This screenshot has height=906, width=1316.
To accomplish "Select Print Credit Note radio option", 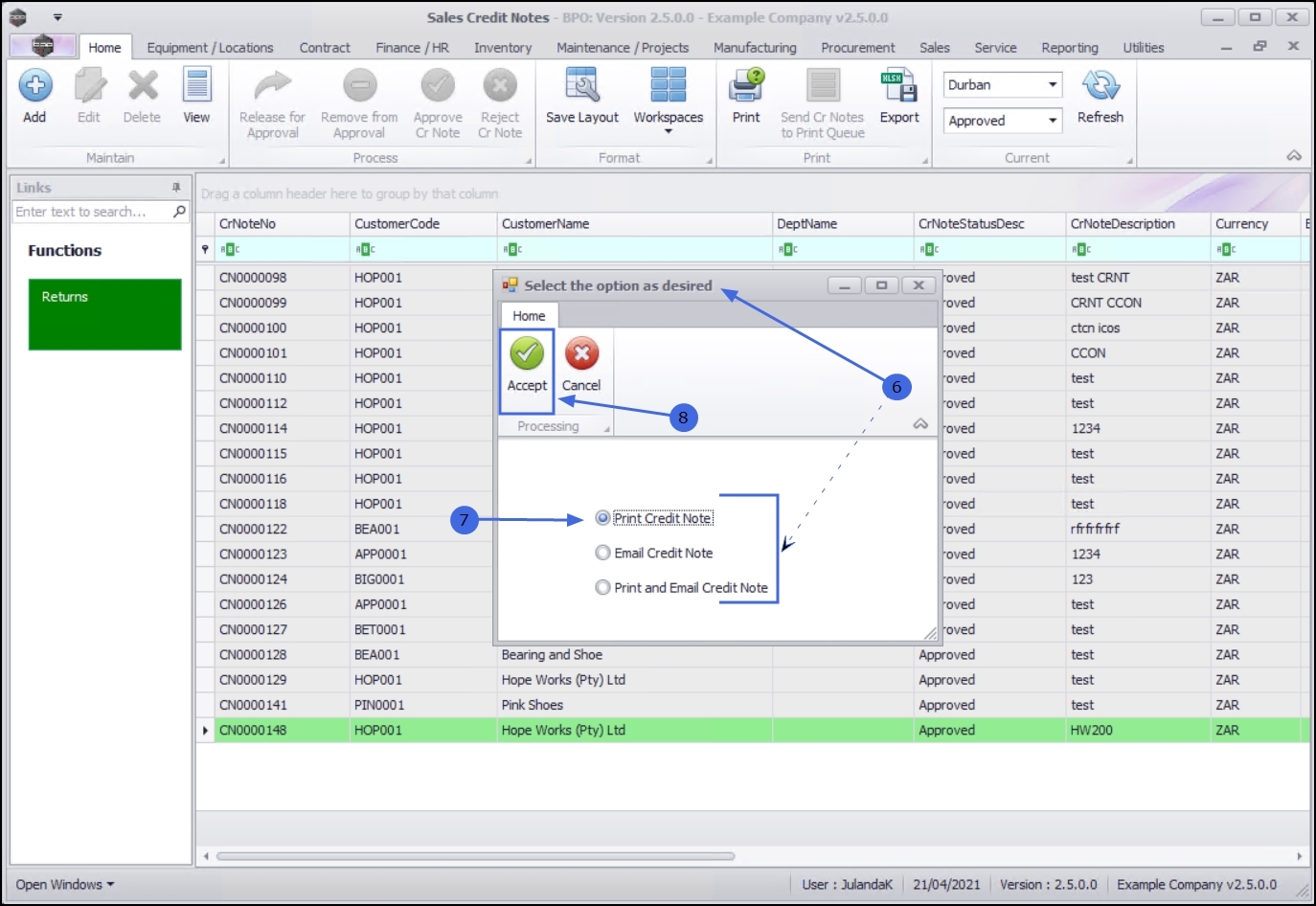I will (x=602, y=518).
